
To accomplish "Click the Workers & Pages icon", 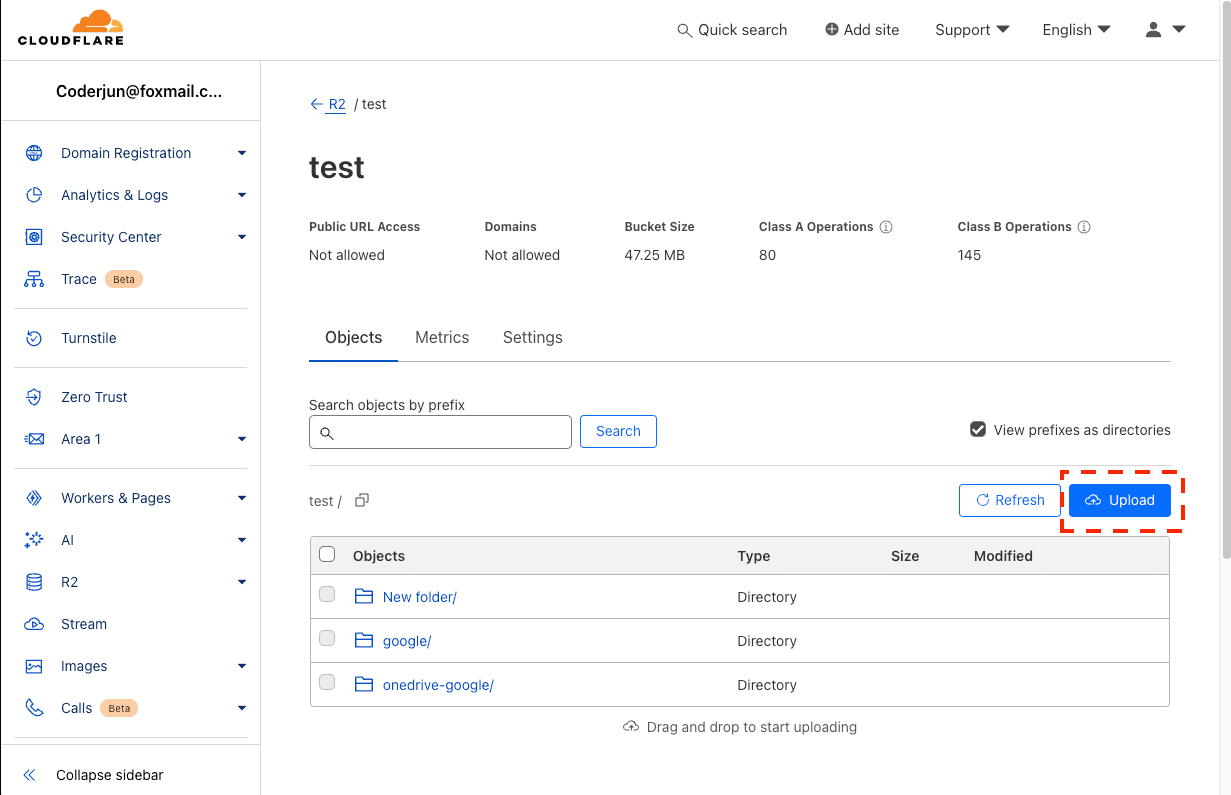I will point(34,498).
